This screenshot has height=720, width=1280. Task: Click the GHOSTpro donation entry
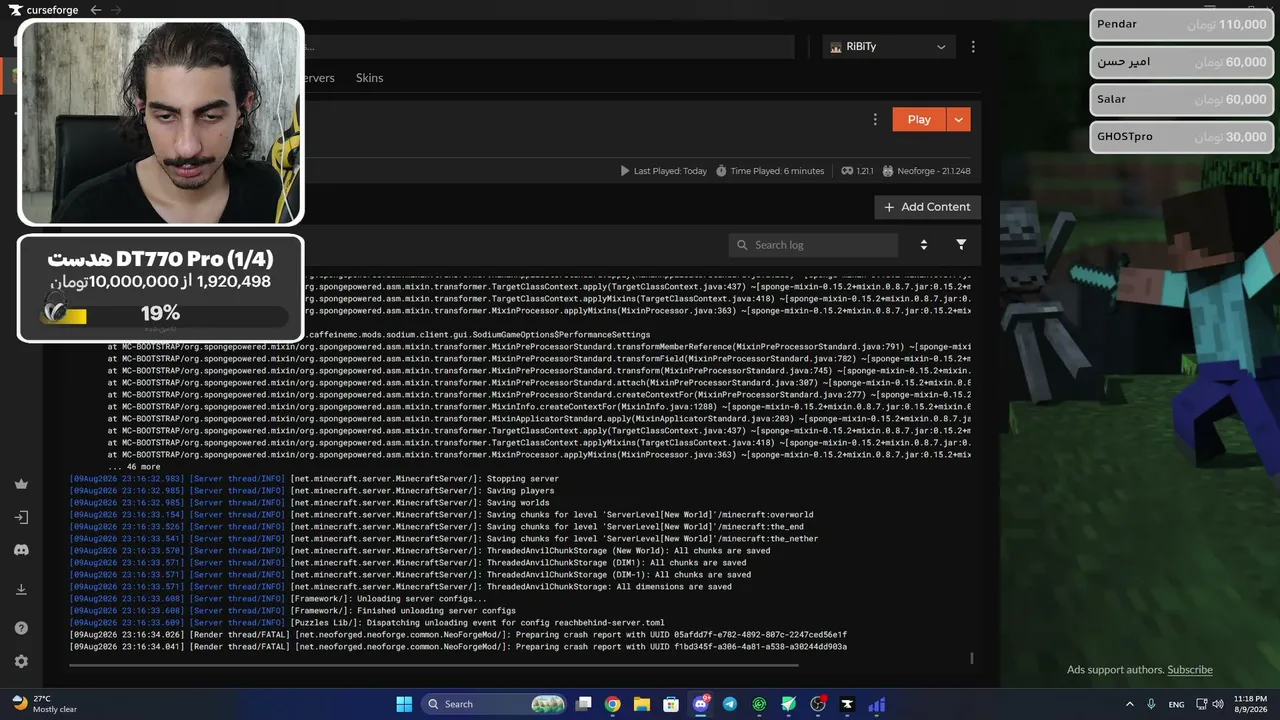tap(1182, 137)
